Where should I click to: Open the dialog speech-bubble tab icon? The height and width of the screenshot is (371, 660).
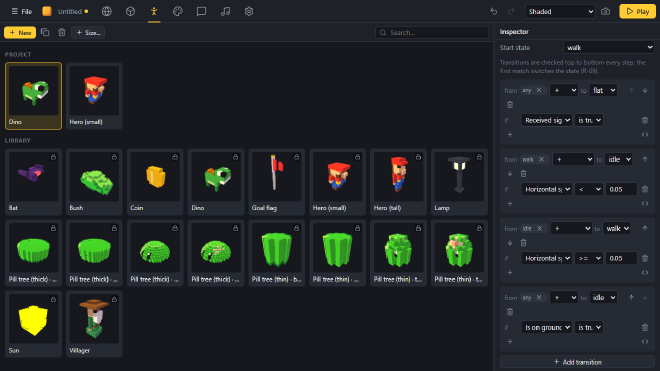[x=201, y=11]
